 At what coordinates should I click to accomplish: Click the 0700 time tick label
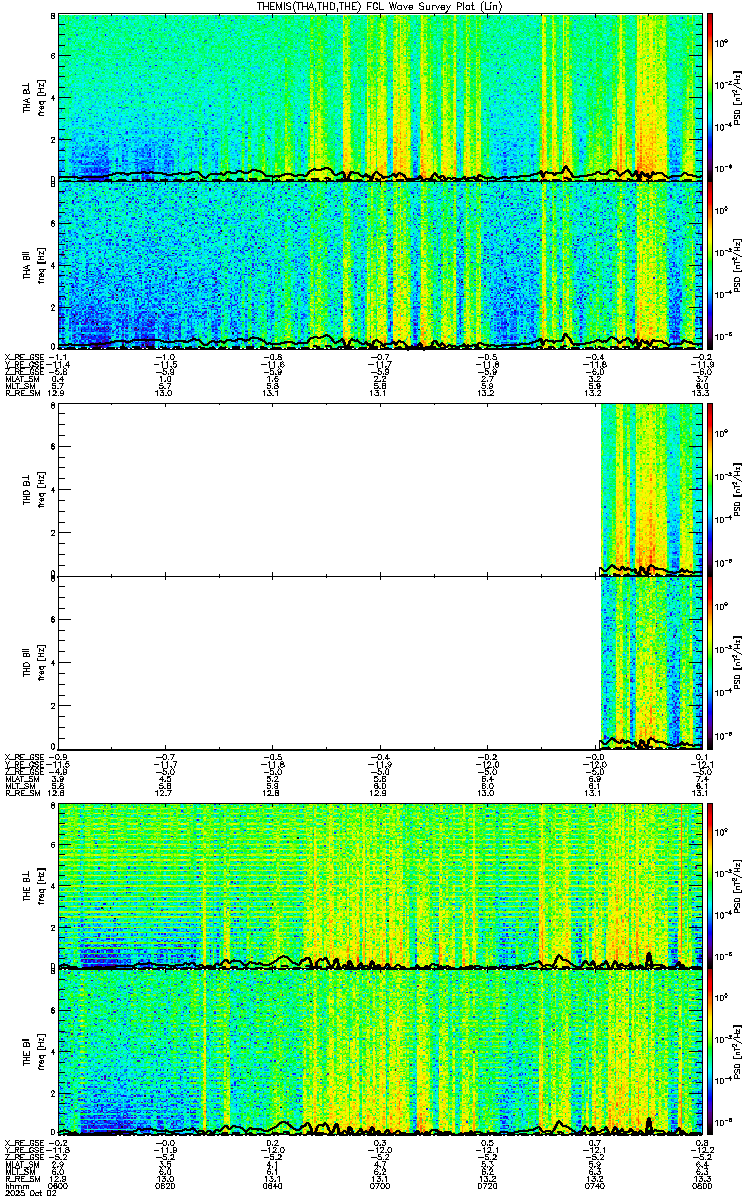click(x=380, y=1186)
